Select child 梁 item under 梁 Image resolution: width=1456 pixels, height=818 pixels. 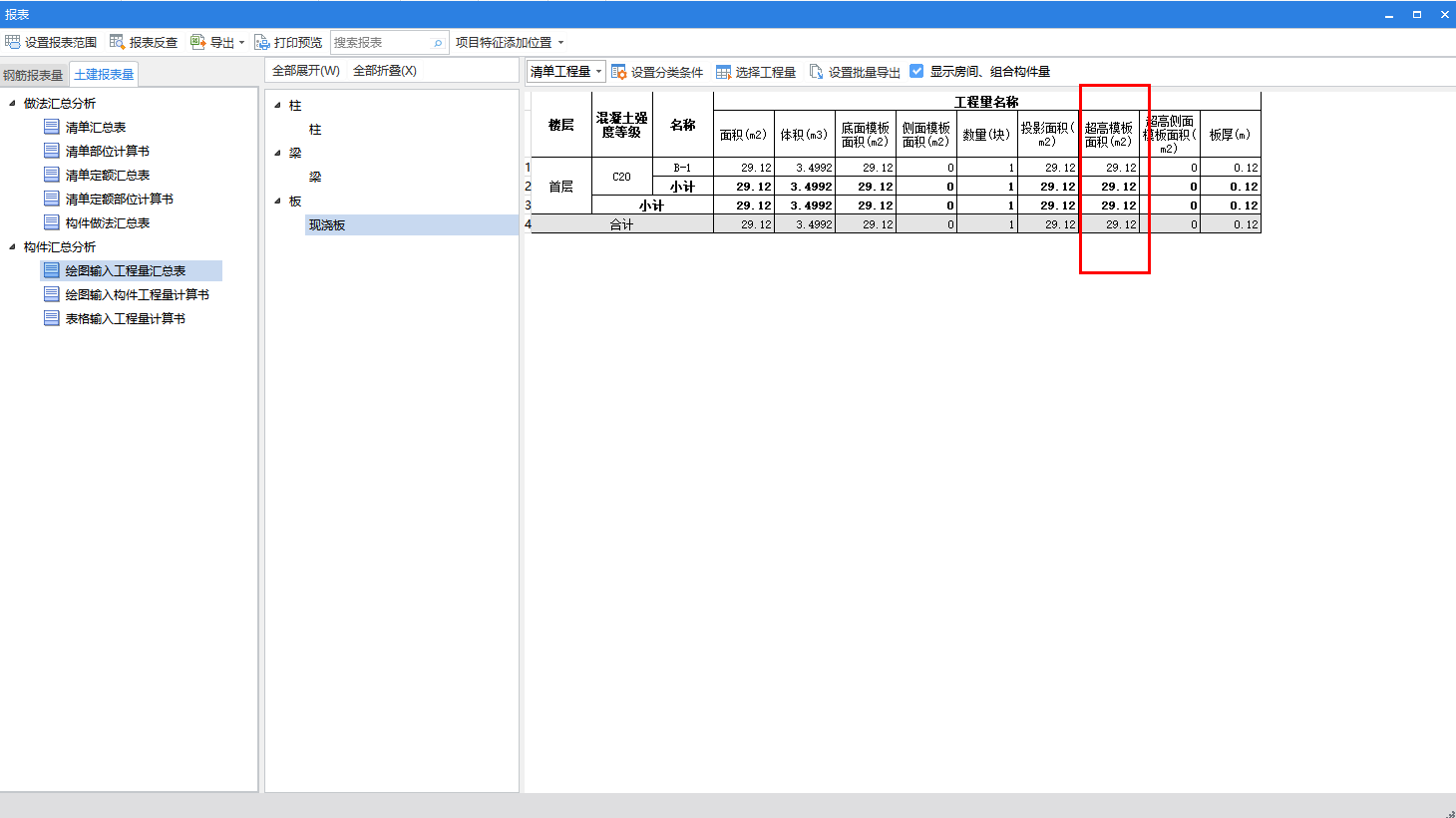tap(315, 177)
